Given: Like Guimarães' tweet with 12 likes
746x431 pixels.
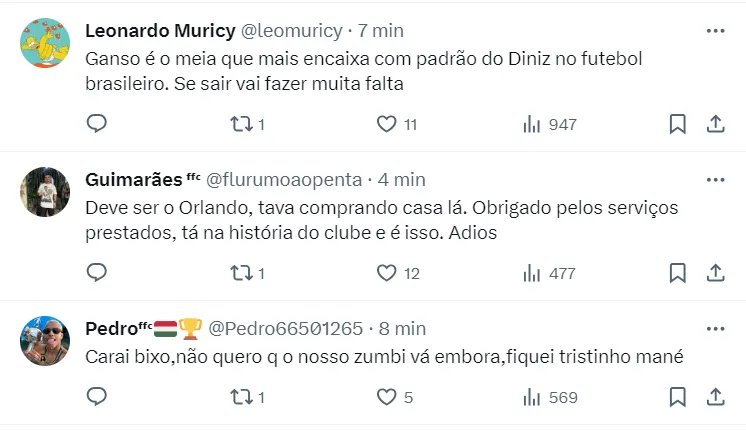Looking at the screenshot, I should point(387,272).
